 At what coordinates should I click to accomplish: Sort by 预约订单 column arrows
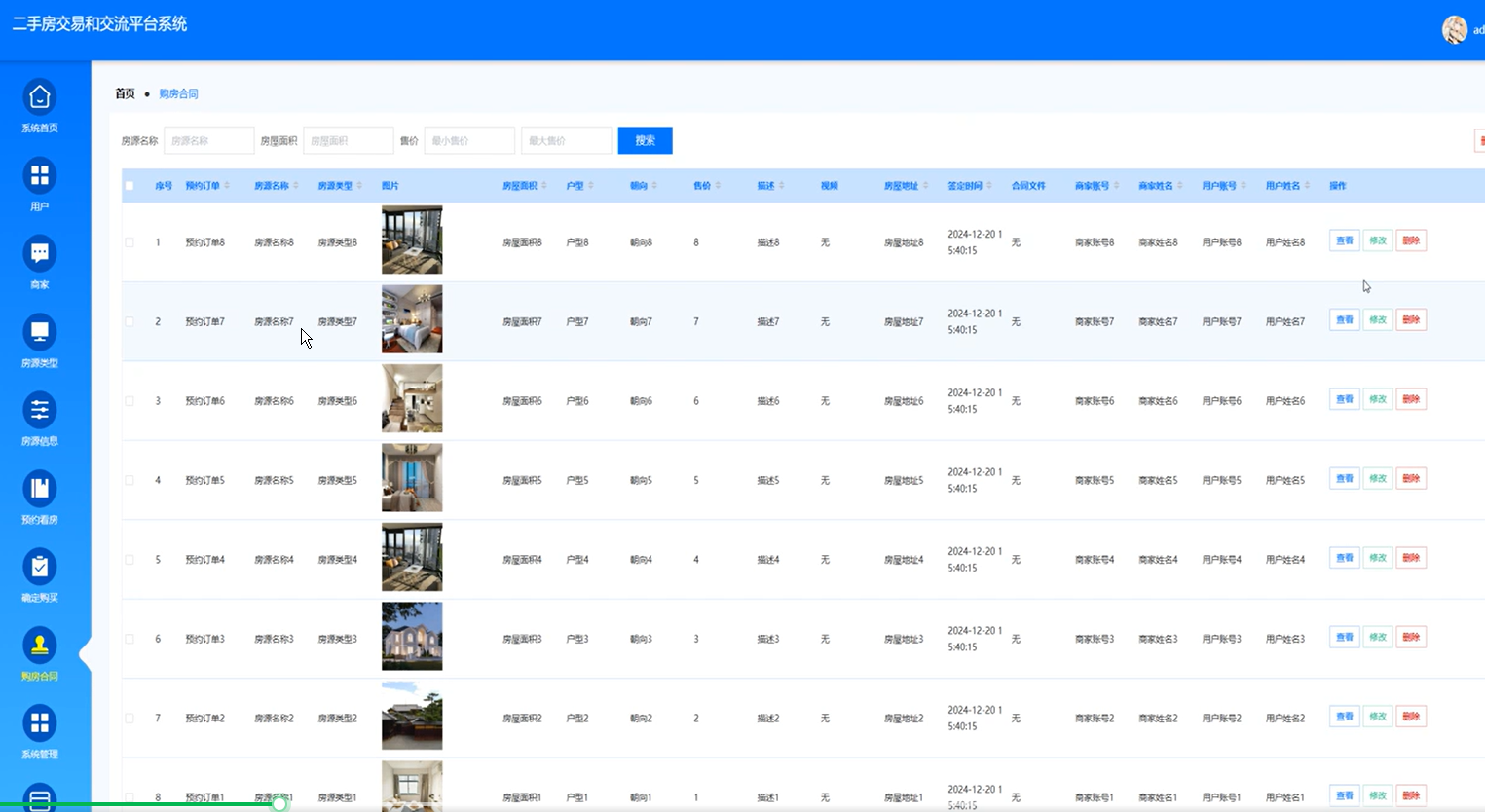[x=227, y=186]
